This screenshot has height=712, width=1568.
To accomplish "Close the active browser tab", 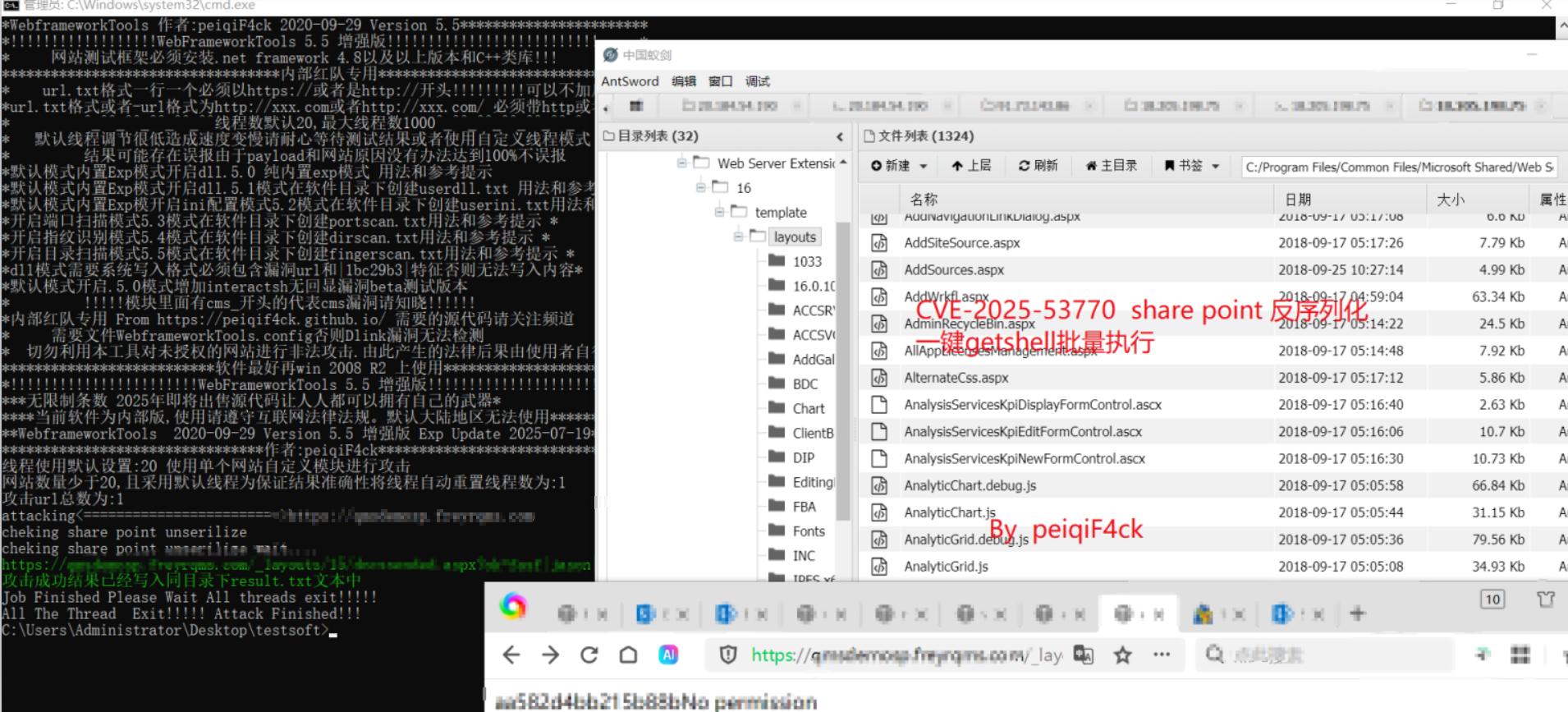I will [x=1159, y=614].
